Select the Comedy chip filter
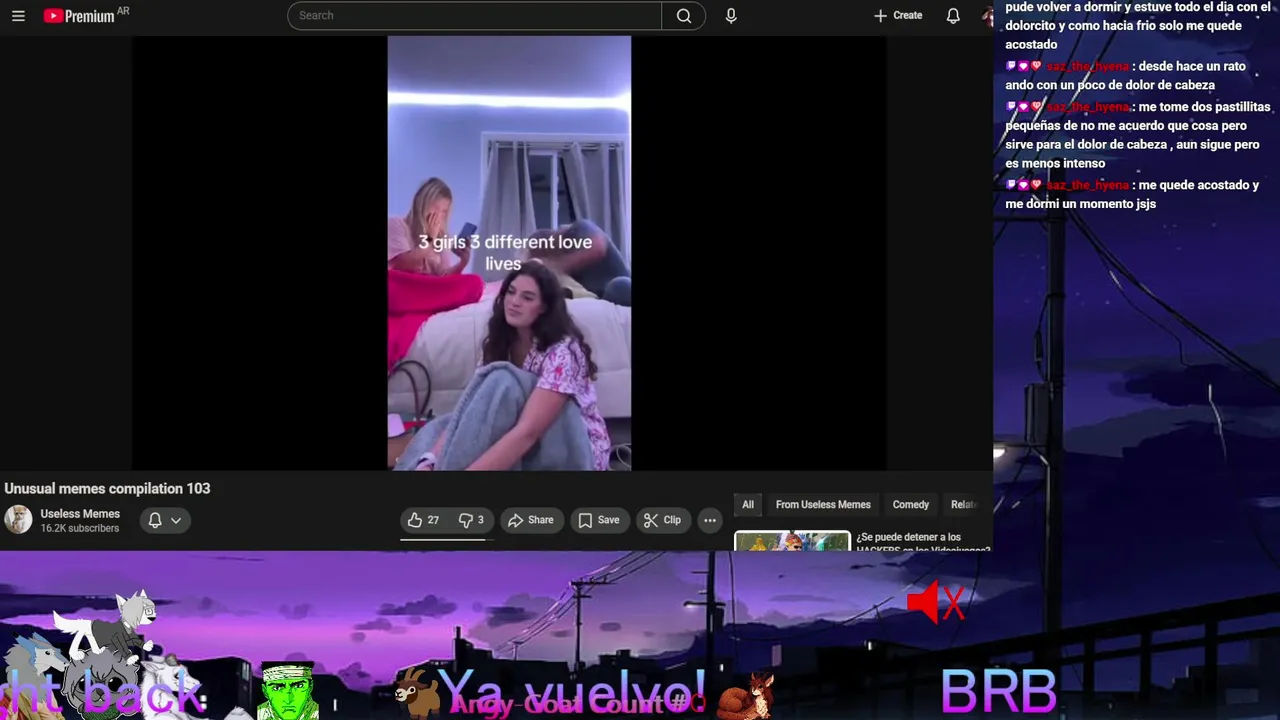 click(x=911, y=505)
